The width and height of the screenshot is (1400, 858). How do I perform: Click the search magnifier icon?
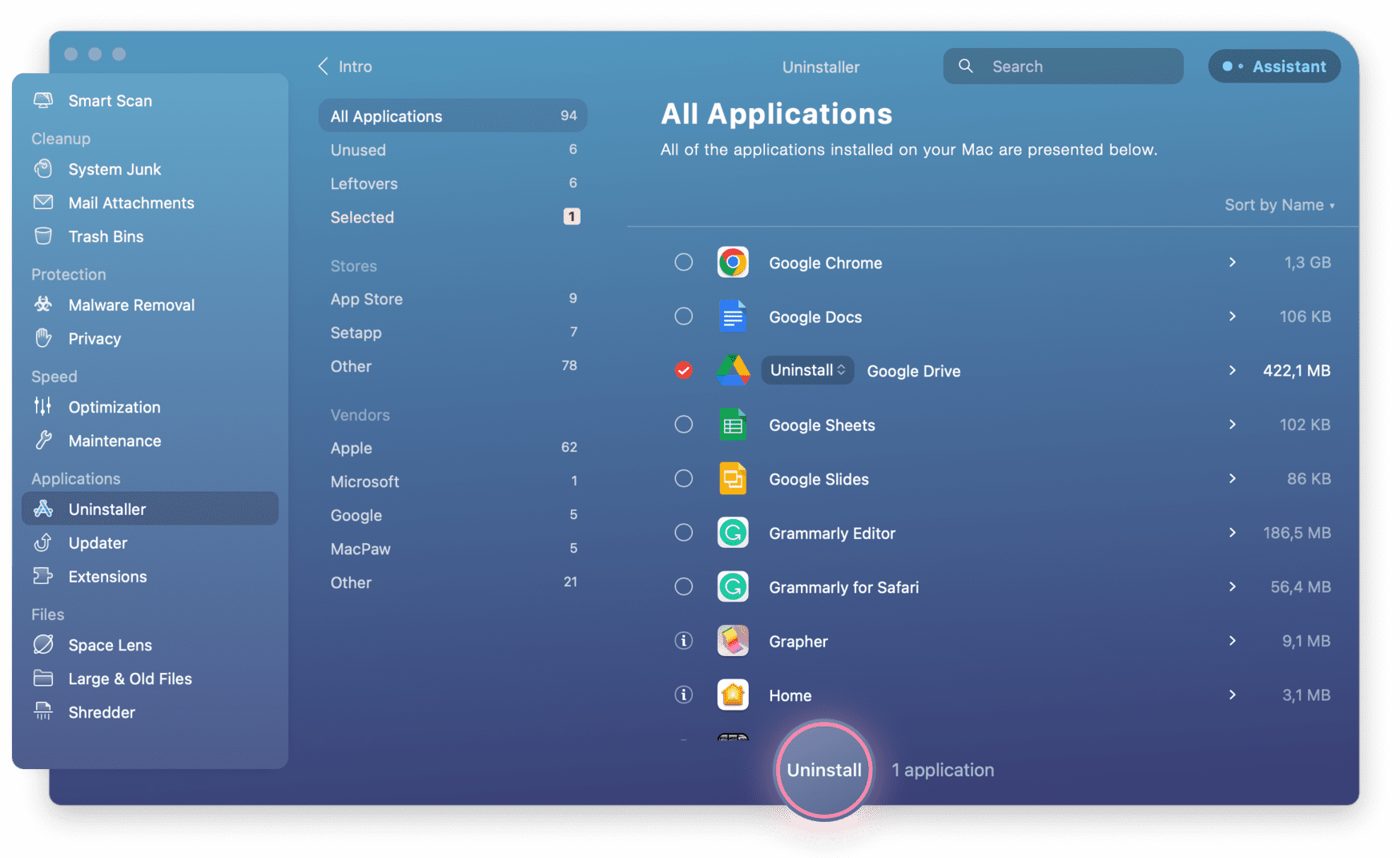[966, 66]
